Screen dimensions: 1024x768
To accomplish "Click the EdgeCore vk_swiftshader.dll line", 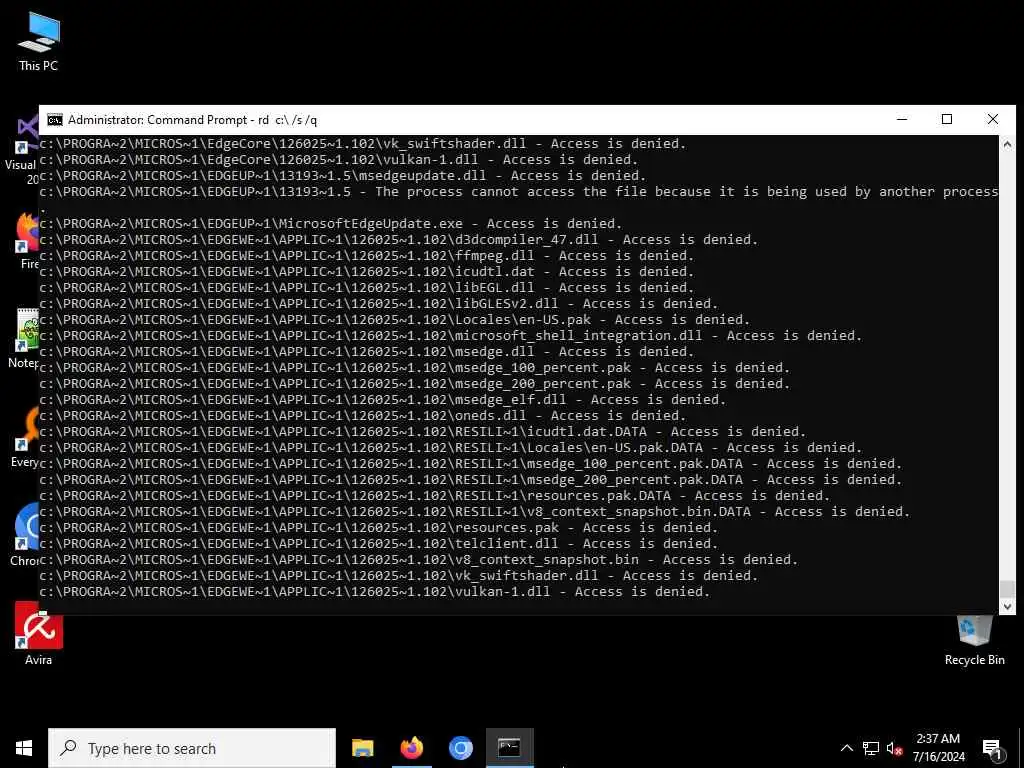I will [x=362, y=144].
